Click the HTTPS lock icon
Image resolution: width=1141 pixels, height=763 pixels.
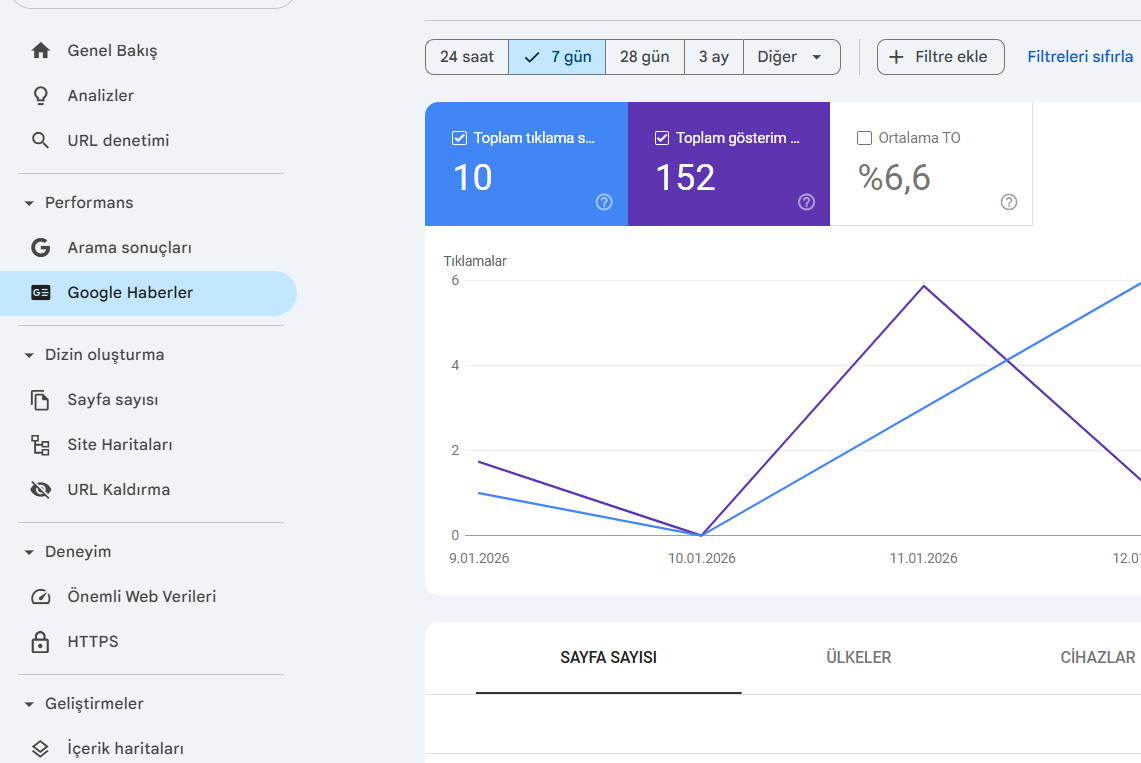pyautogui.click(x=41, y=642)
